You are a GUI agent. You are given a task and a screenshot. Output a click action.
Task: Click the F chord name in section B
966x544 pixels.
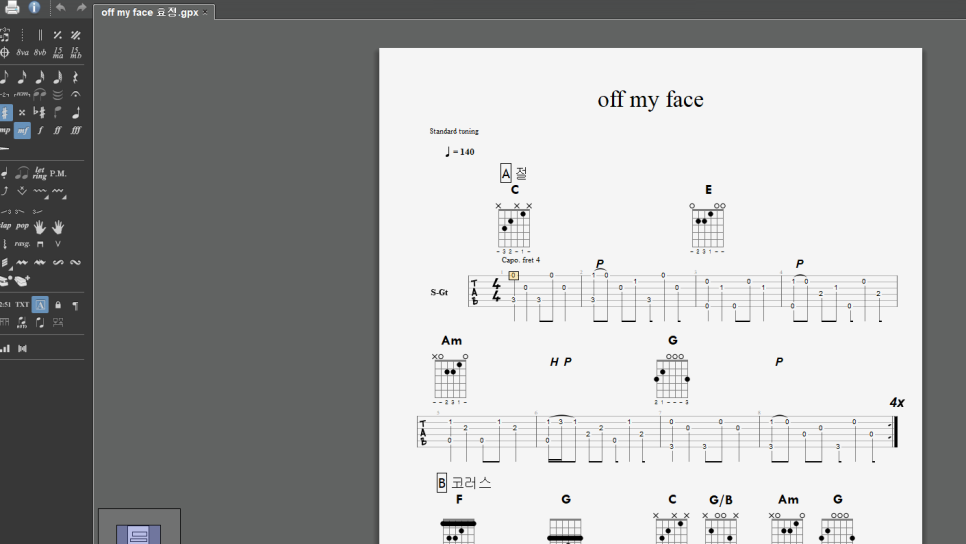click(x=459, y=500)
